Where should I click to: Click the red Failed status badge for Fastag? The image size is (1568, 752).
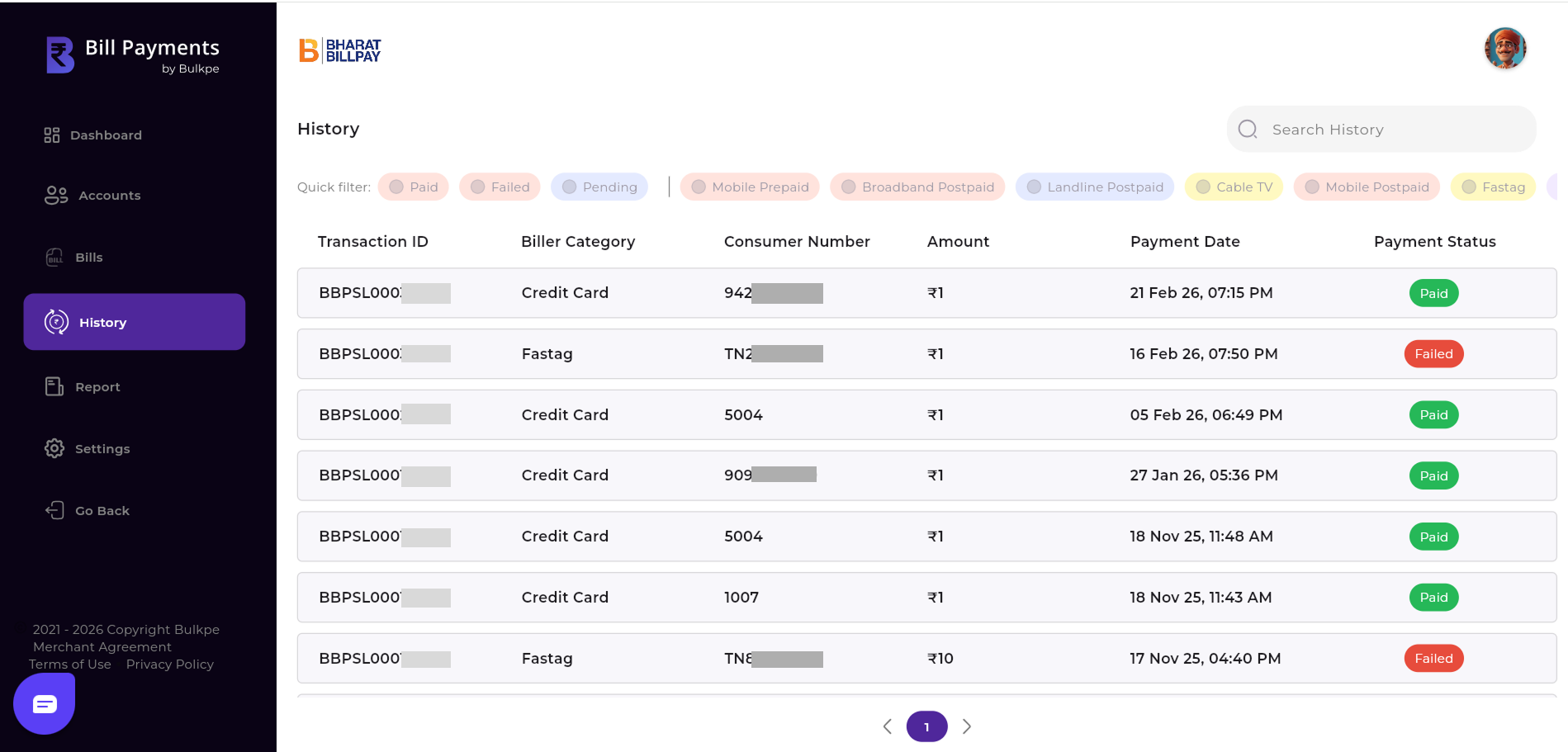(1433, 354)
